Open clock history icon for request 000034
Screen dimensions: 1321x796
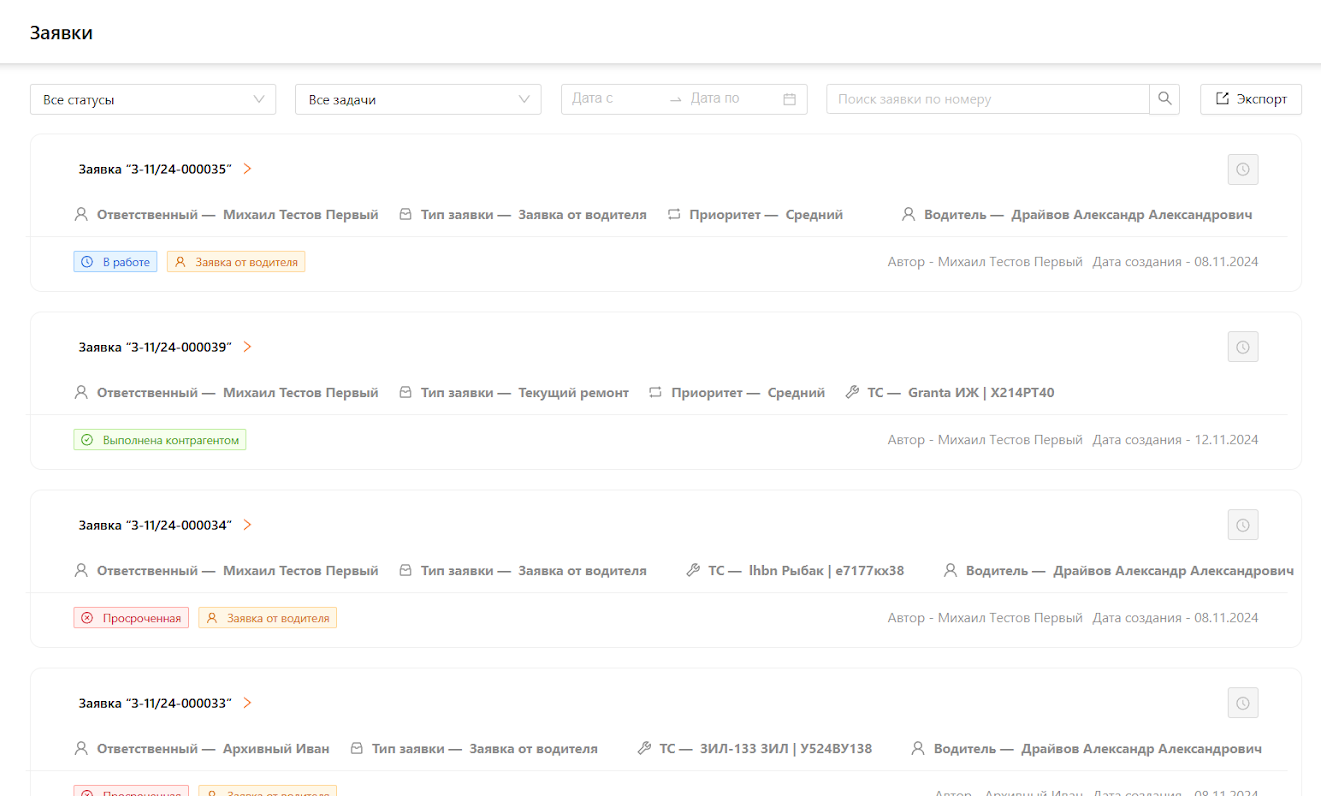[x=1242, y=526]
